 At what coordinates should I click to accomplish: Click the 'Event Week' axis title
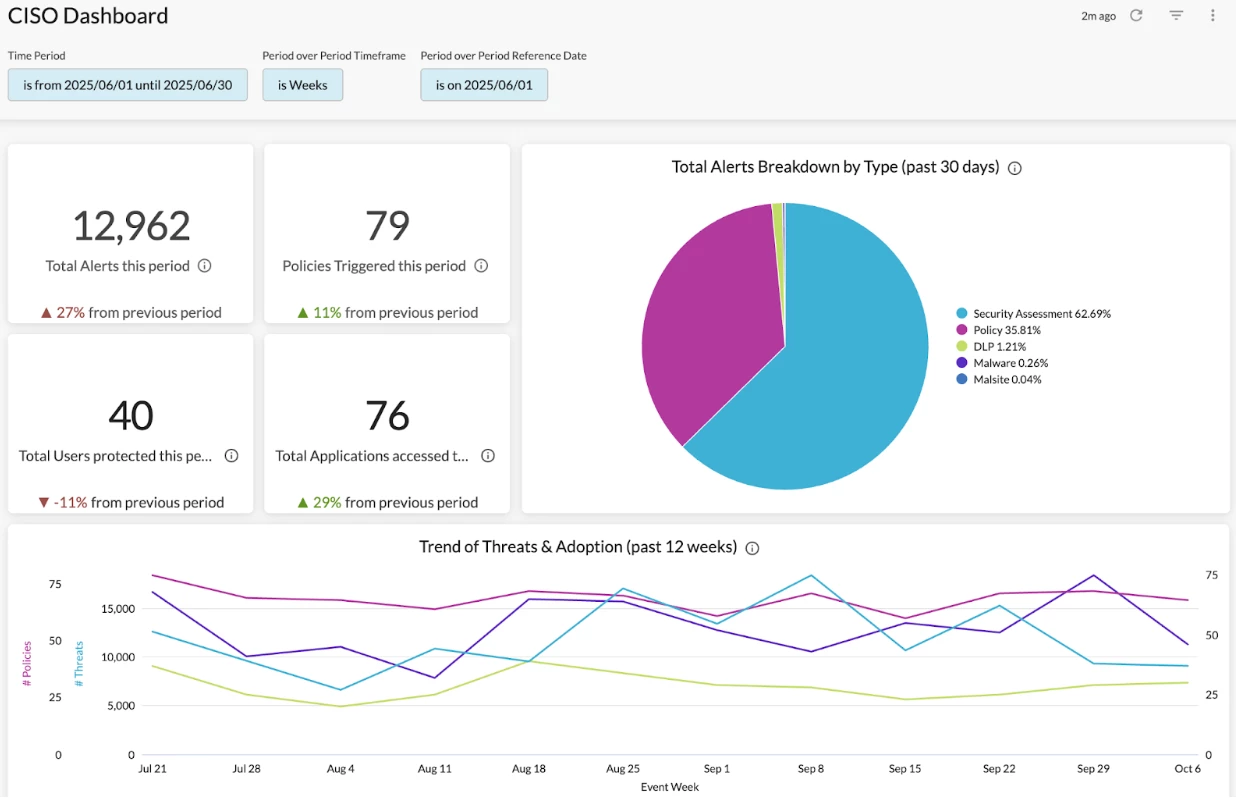670,787
